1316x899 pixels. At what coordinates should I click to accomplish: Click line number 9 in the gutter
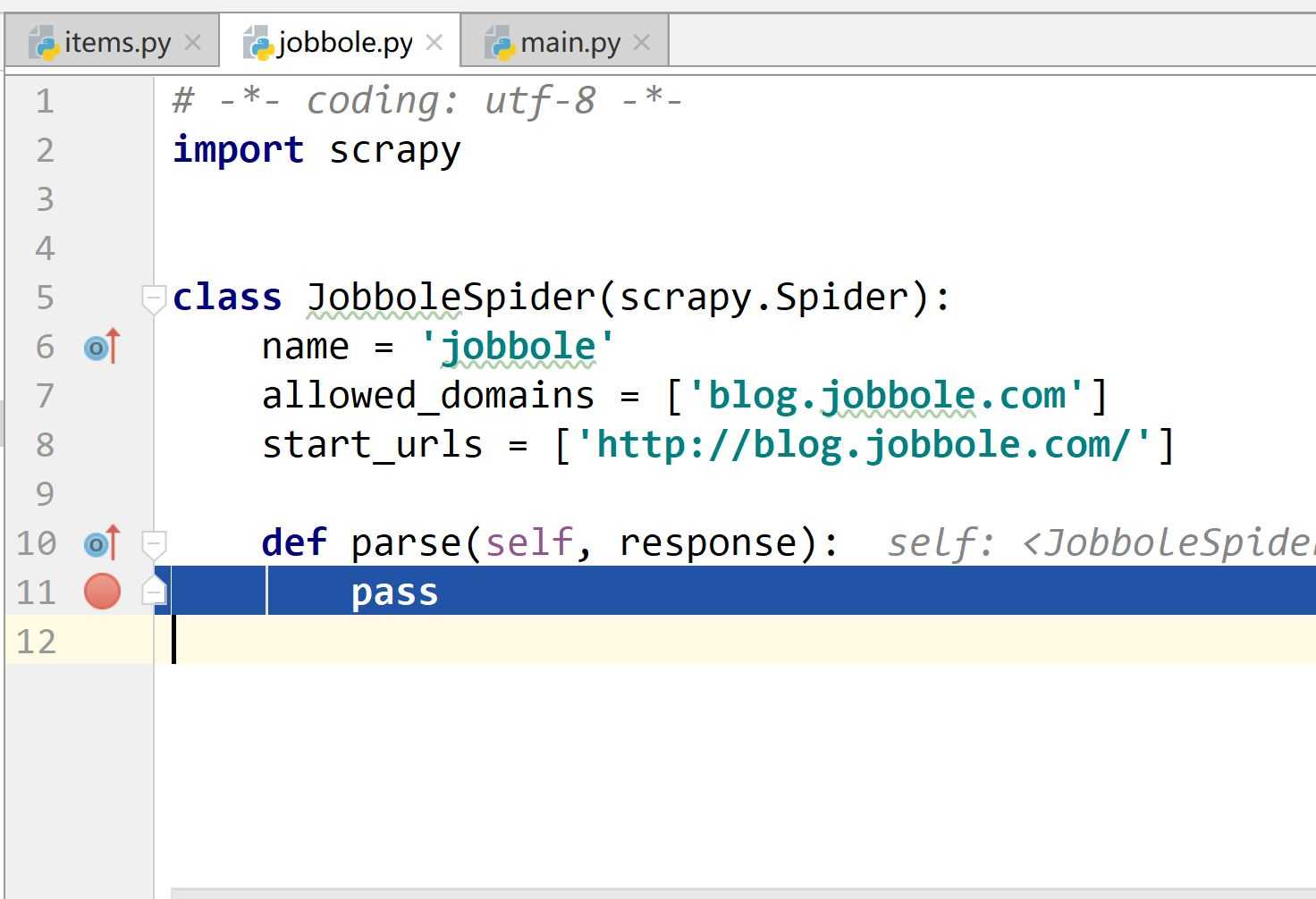(x=45, y=494)
